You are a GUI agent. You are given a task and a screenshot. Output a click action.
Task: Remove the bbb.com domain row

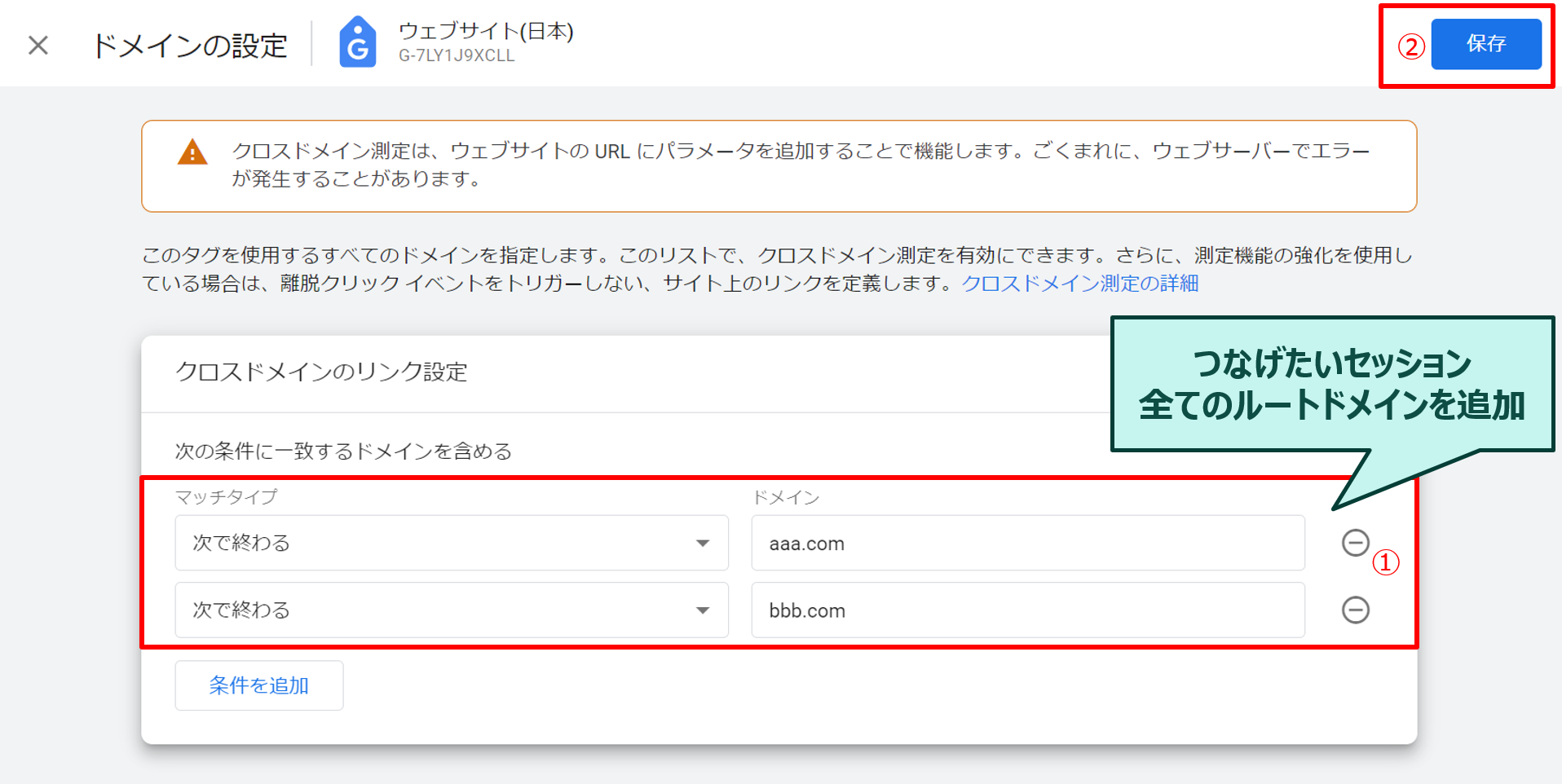[1355, 610]
